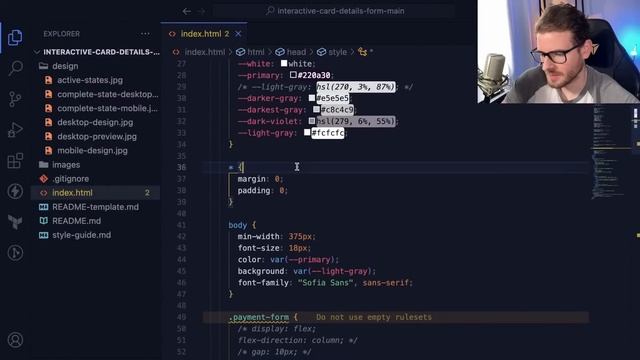Open the Source Control view
This screenshot has width=640, height=360.
coord(15,99)
